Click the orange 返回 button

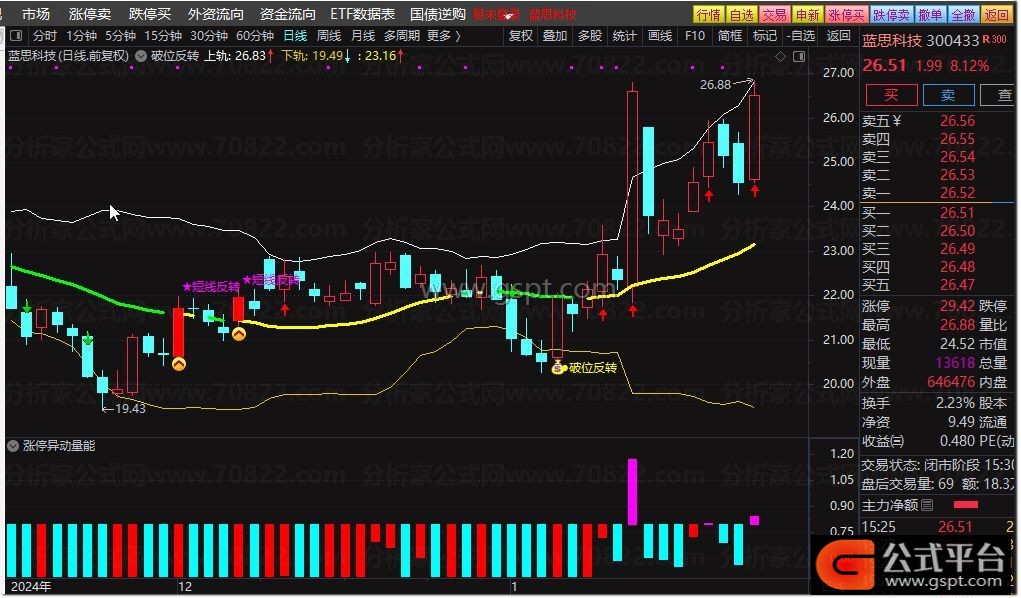click(x=997, y=14)
